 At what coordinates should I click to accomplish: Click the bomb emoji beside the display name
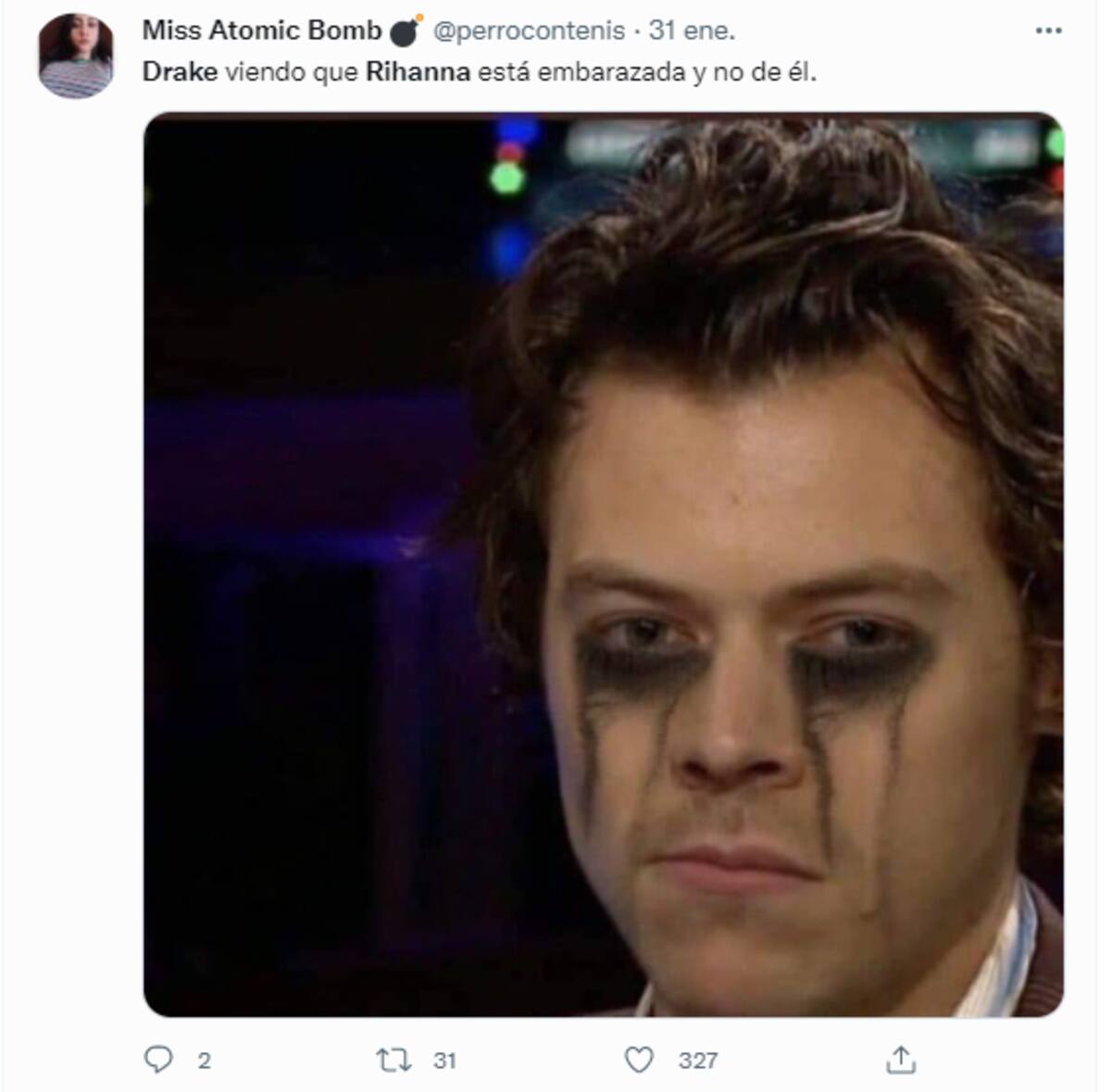click(406, 31)
